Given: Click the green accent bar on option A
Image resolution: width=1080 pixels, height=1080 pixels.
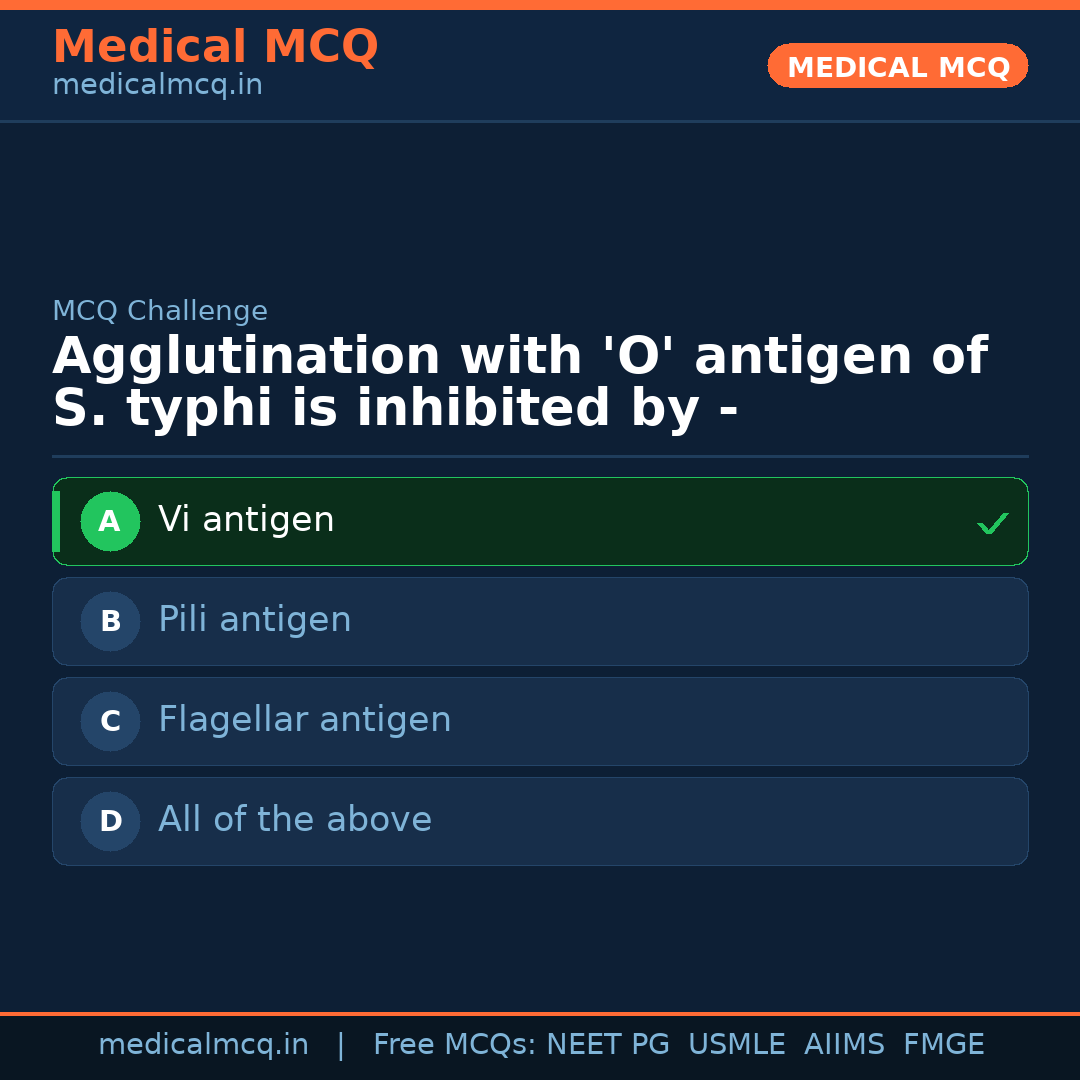Looking at the screenshot, I should tap(57, 521).
